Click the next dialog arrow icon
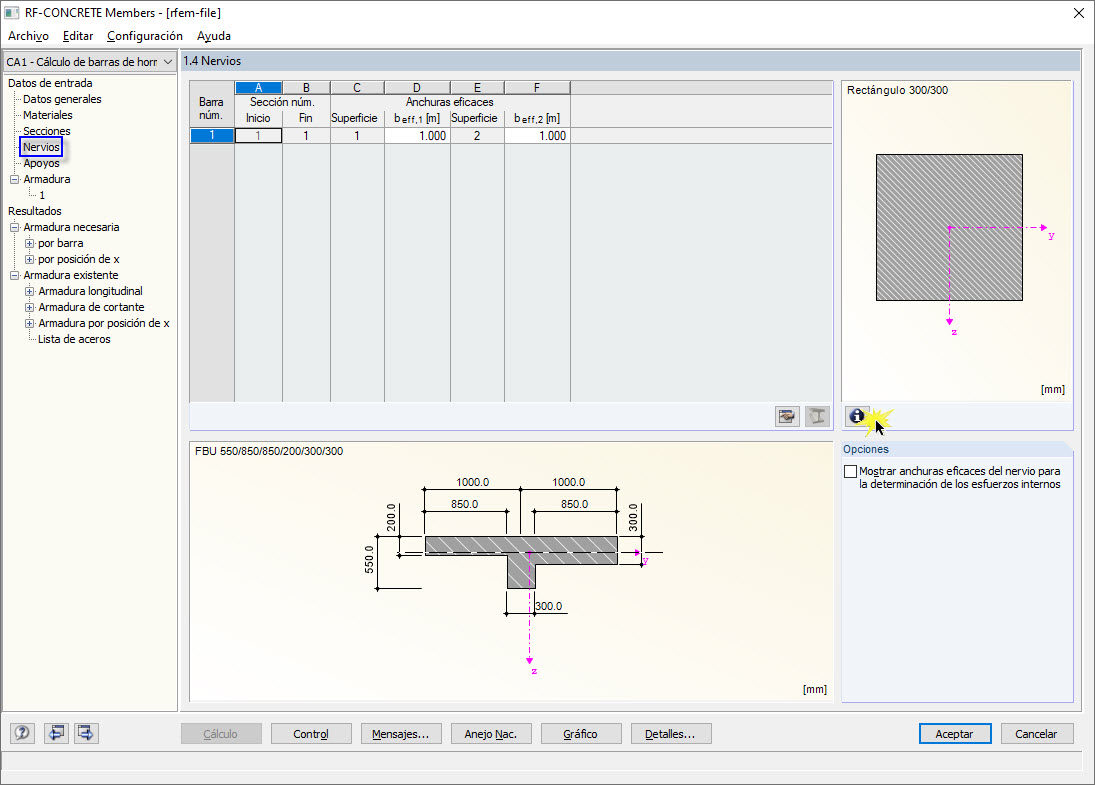The width and height of the screenshot is (1095, 785). click(86, 733)
